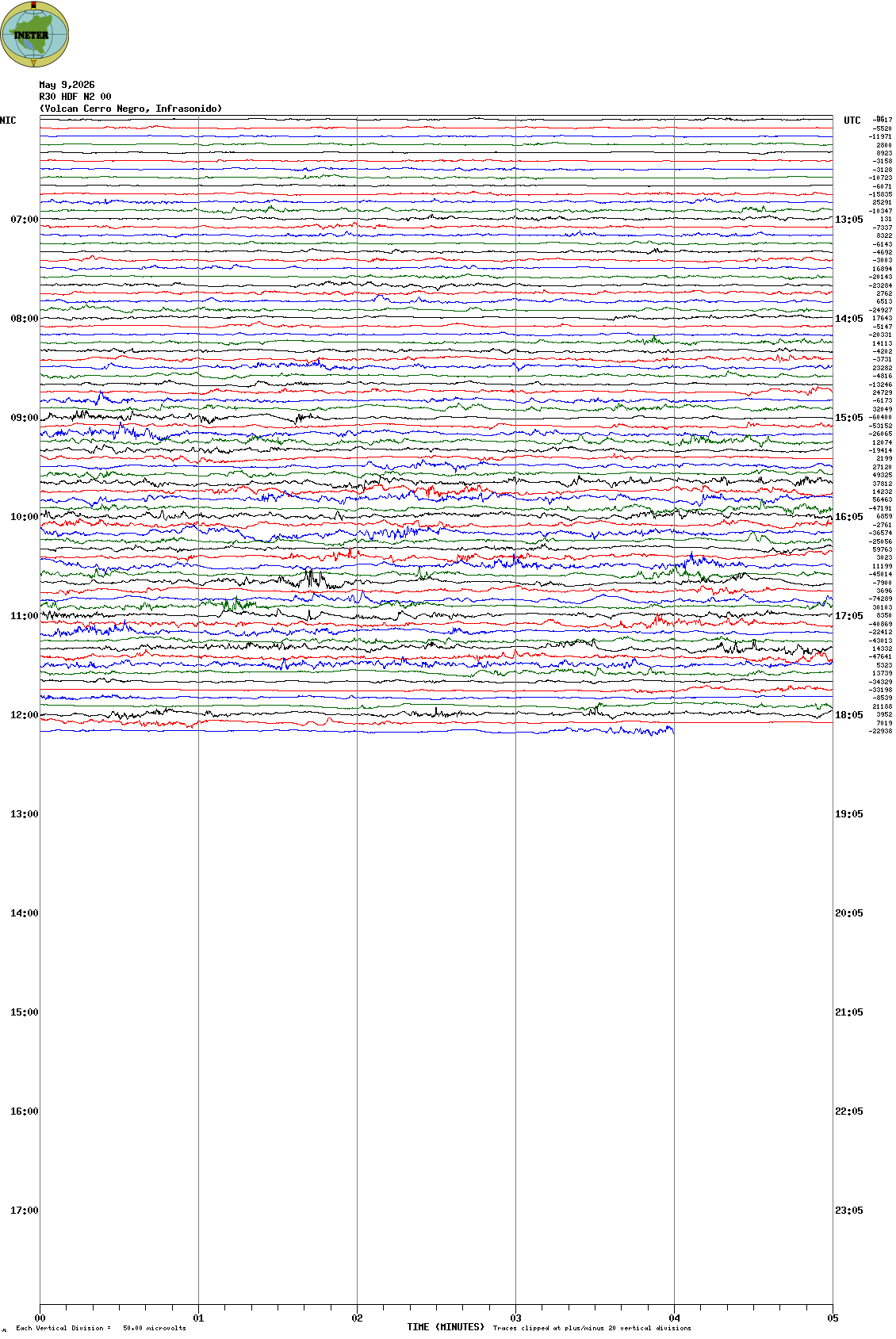This screenshot has height=1339, width=896.
Task: Click the Each Vertical Division scale note
Action: coord(101,1328)
